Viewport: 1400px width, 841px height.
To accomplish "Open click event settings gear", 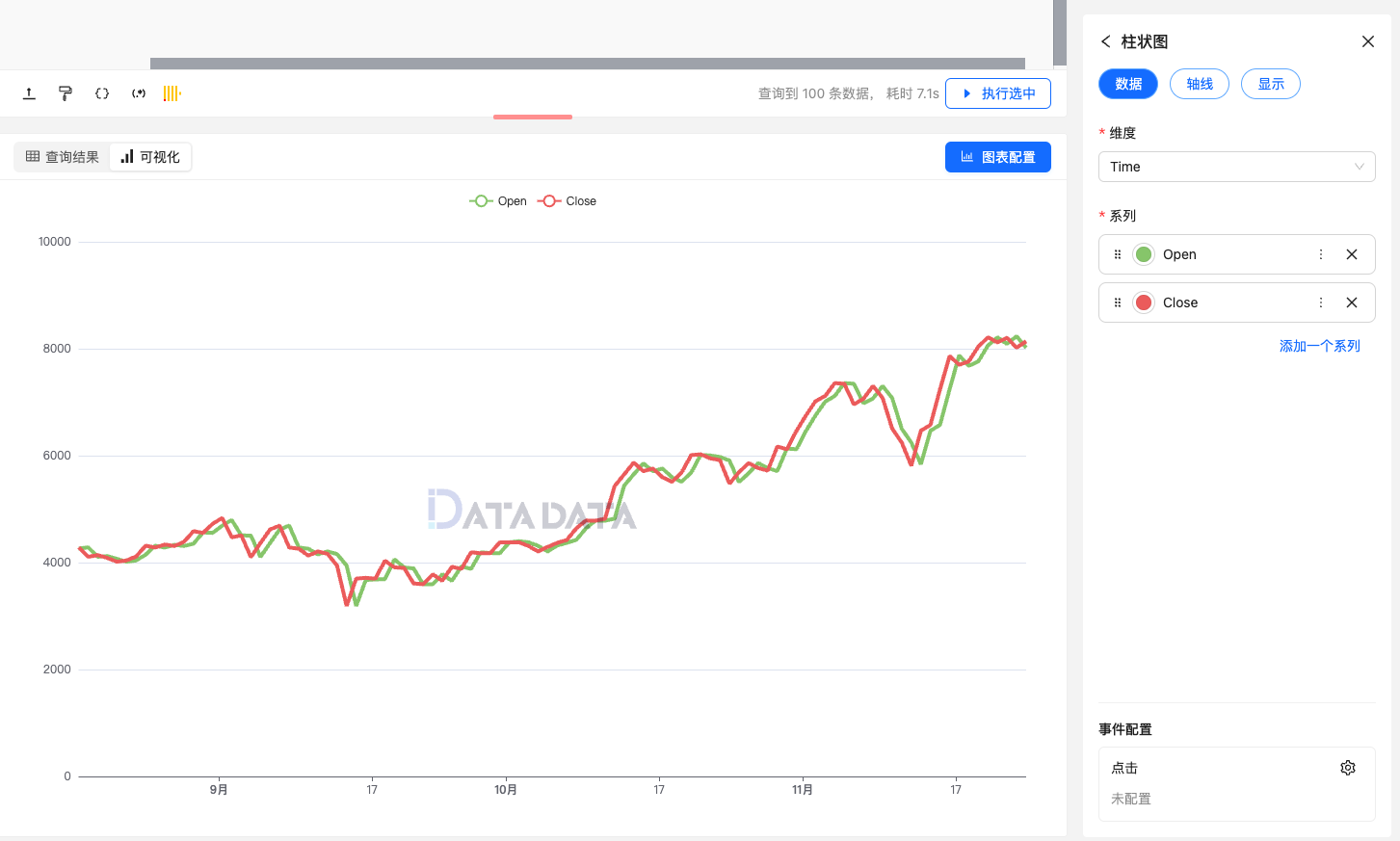I will (x=1348, y=768).
